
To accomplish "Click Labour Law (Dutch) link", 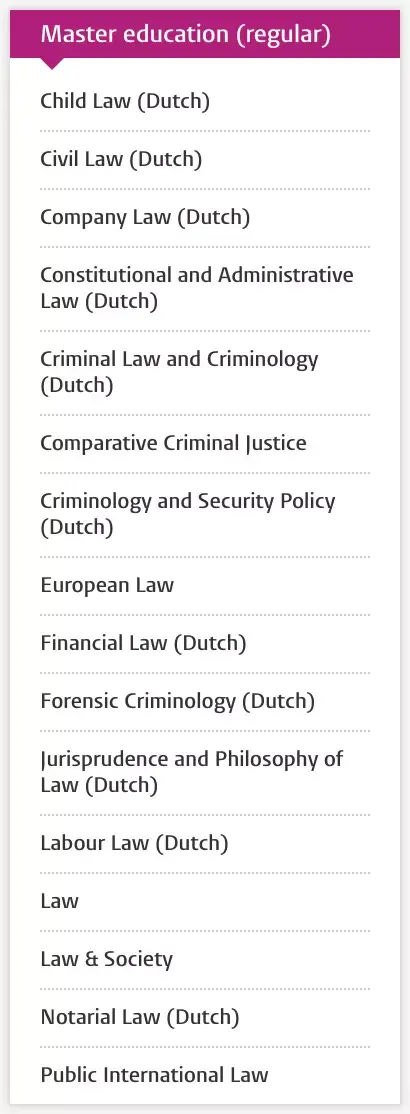I will tap(134, 843).
